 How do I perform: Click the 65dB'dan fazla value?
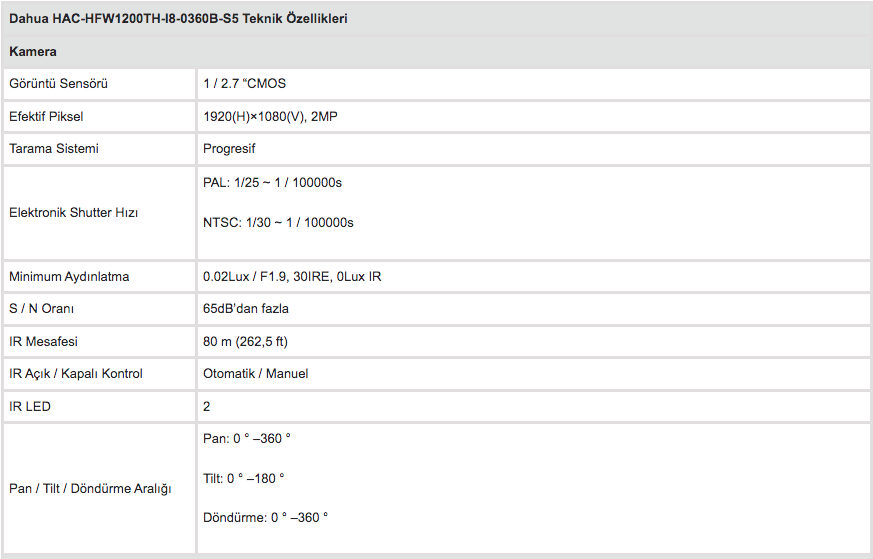click(x=246, y=309)
